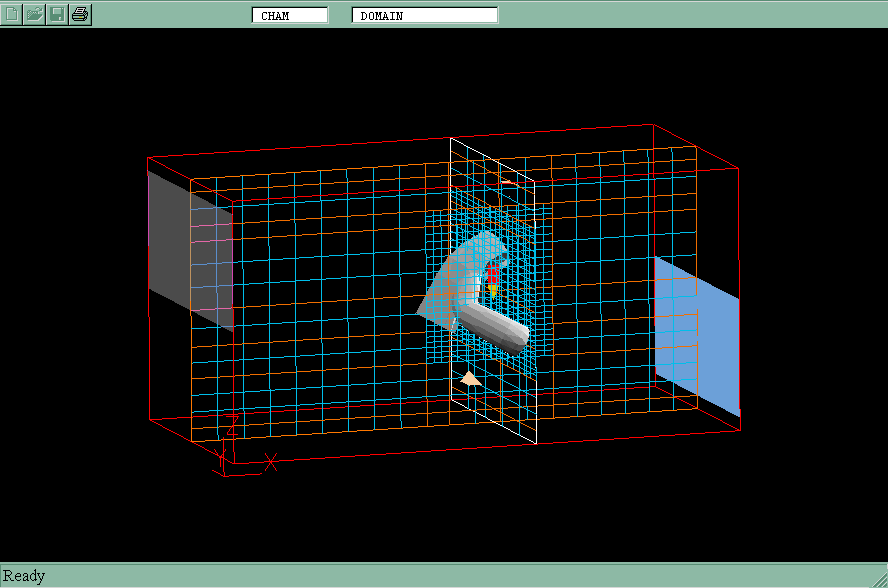
Task: Save using the floppy disk icon
Action: [58, 14]
